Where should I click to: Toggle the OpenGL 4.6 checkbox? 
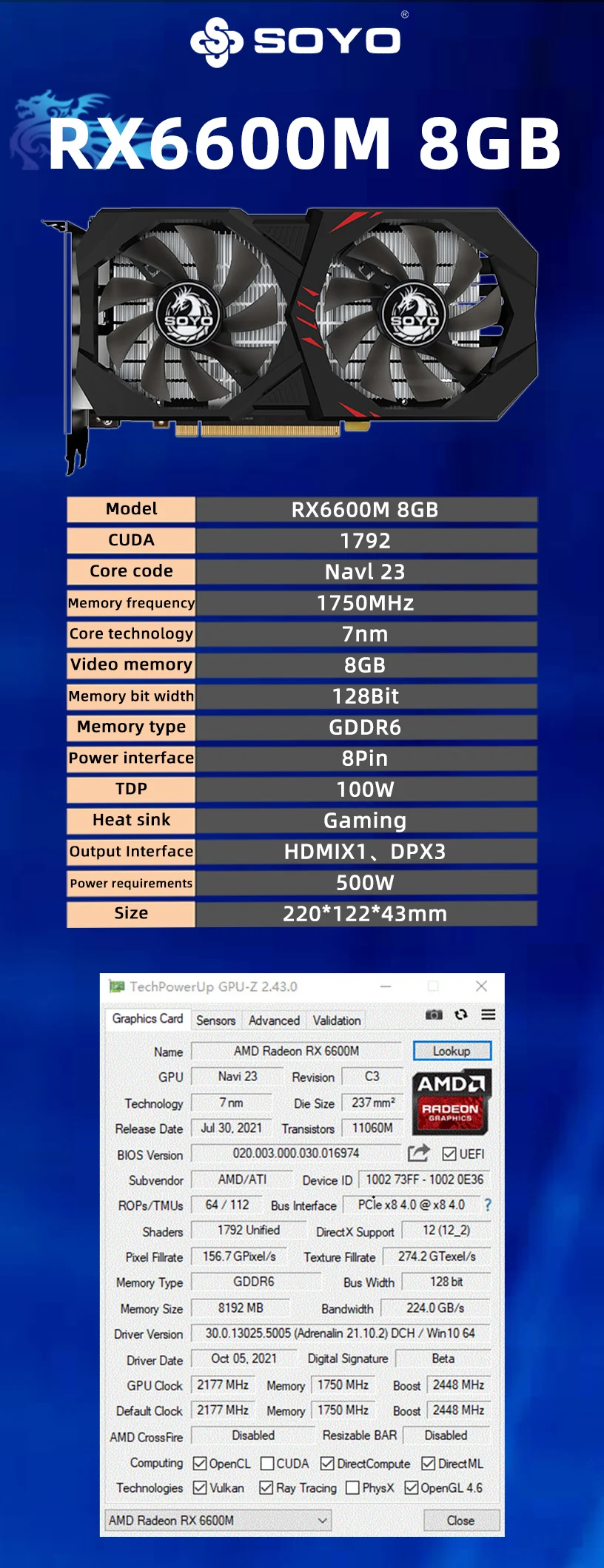point(412,1487)
